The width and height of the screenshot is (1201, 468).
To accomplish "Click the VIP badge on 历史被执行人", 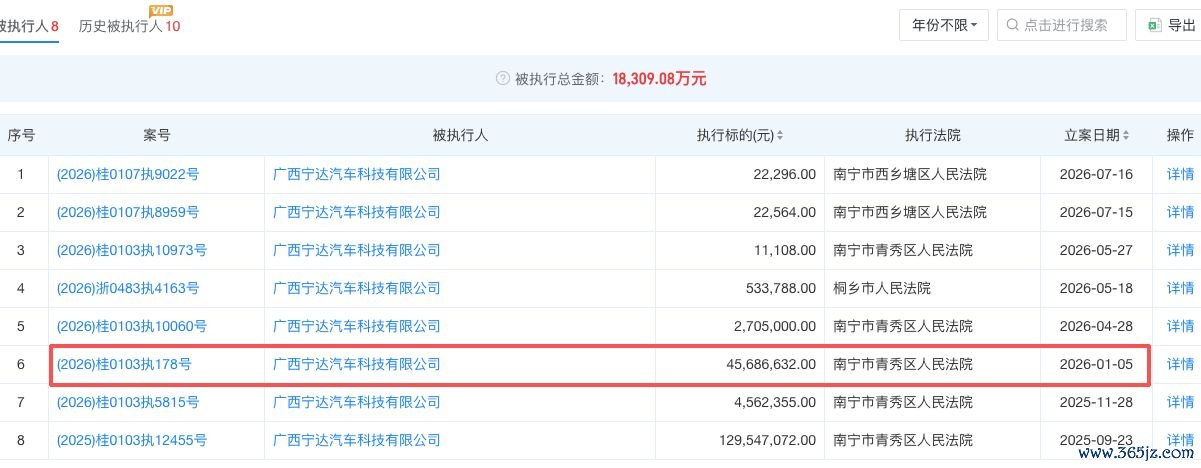I will coord(160,10).
